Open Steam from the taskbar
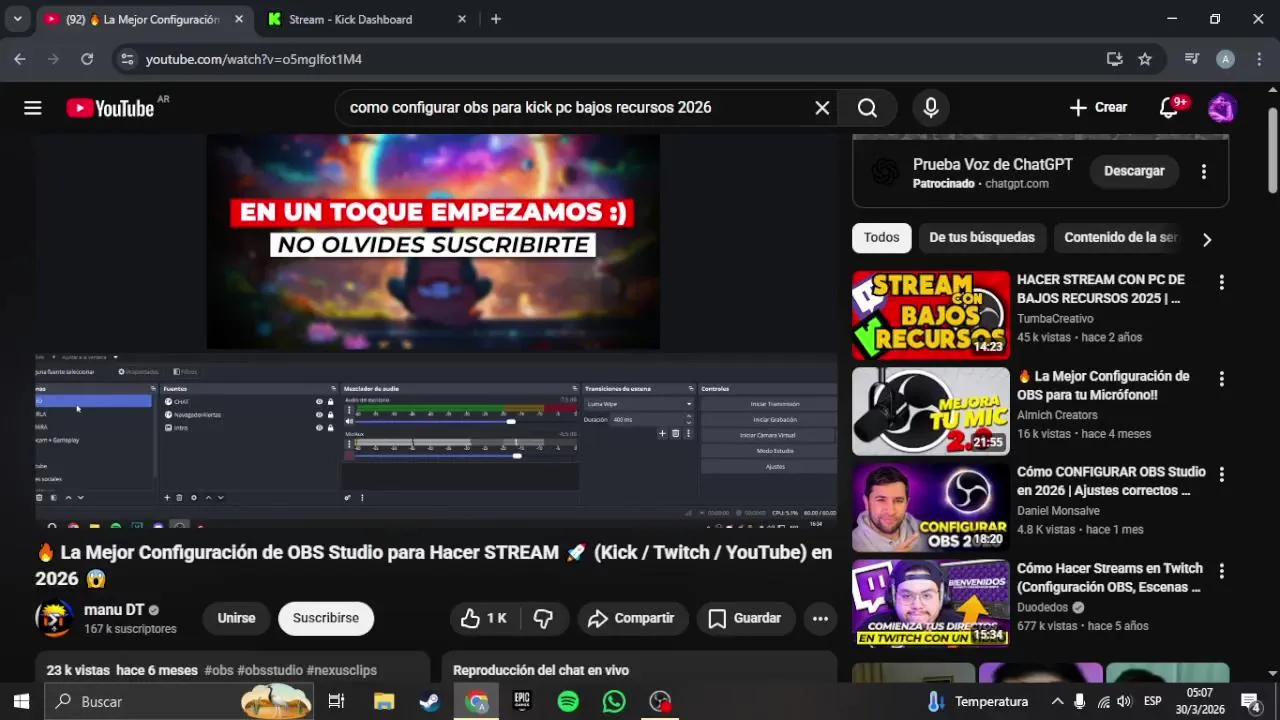Screen dimensions: 1280x720 [429, 702]
